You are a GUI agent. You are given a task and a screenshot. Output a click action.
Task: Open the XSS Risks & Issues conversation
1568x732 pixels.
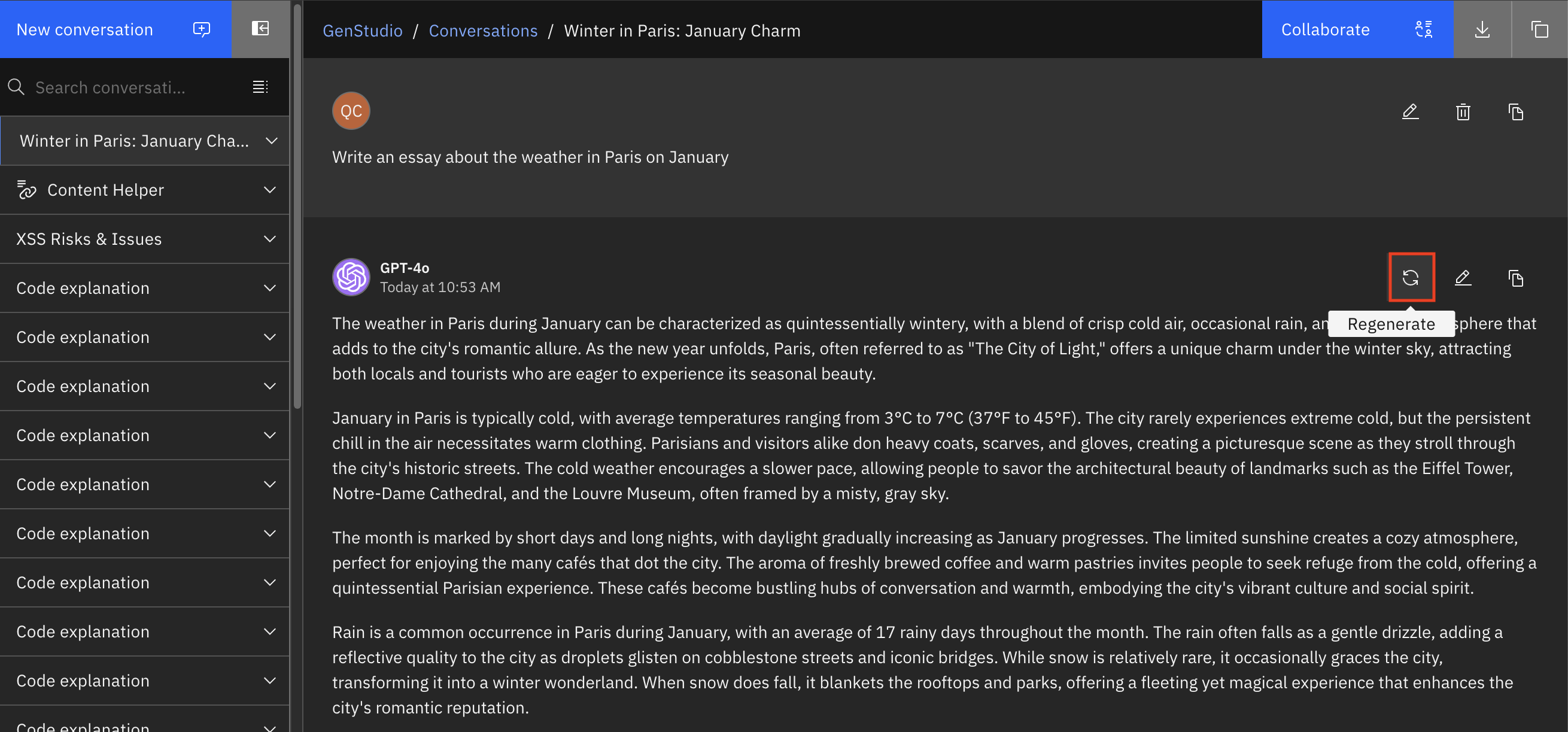tap(89, 239)
